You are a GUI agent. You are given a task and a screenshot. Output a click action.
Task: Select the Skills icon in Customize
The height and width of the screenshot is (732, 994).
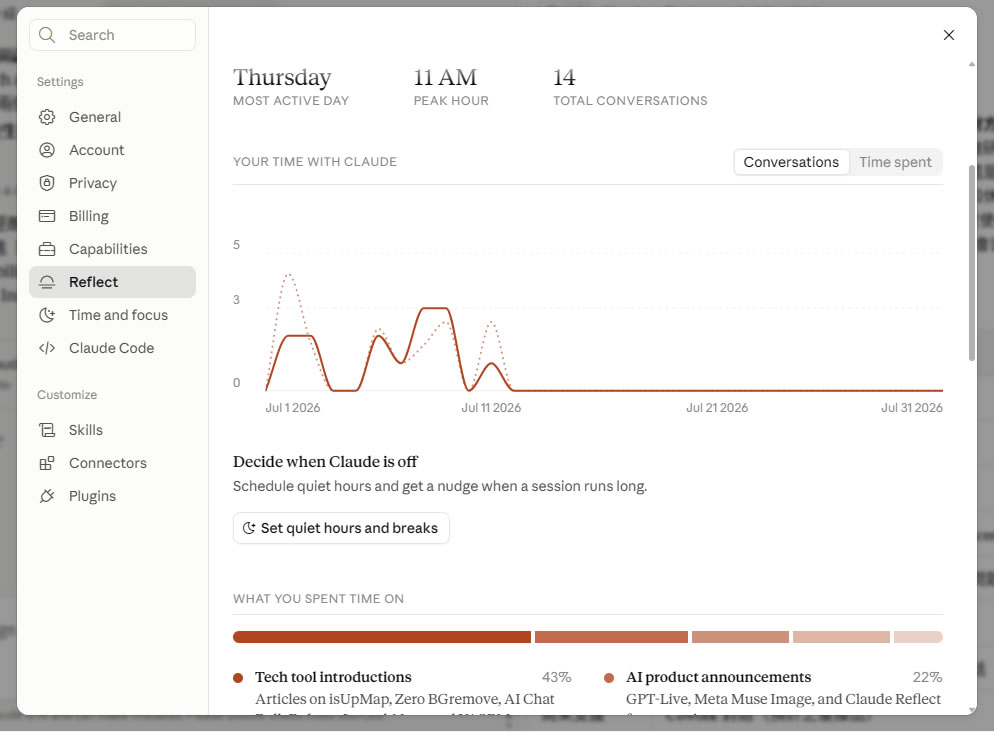click(x=47, y=430)
